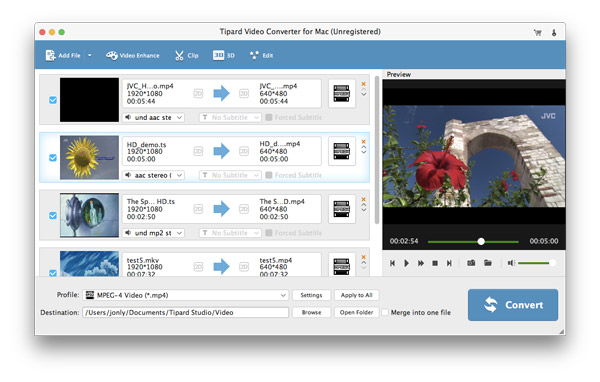Image resolution: width=600 pixels, height=382 pixels.
Task: Remove HD_demo.ts with its orange X
Action: click(364, 142)
